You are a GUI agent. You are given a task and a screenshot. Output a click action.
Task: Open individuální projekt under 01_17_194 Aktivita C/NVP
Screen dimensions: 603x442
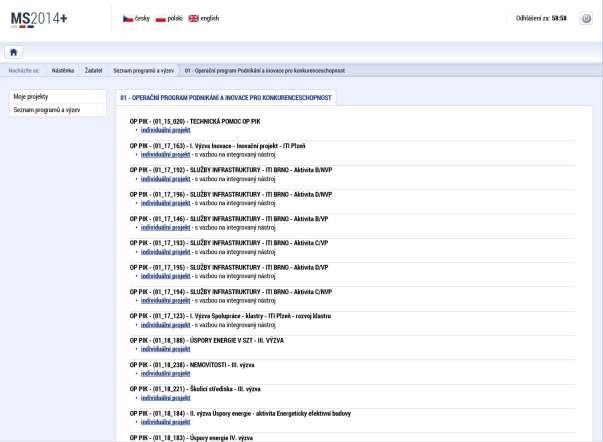click(165, 300)
